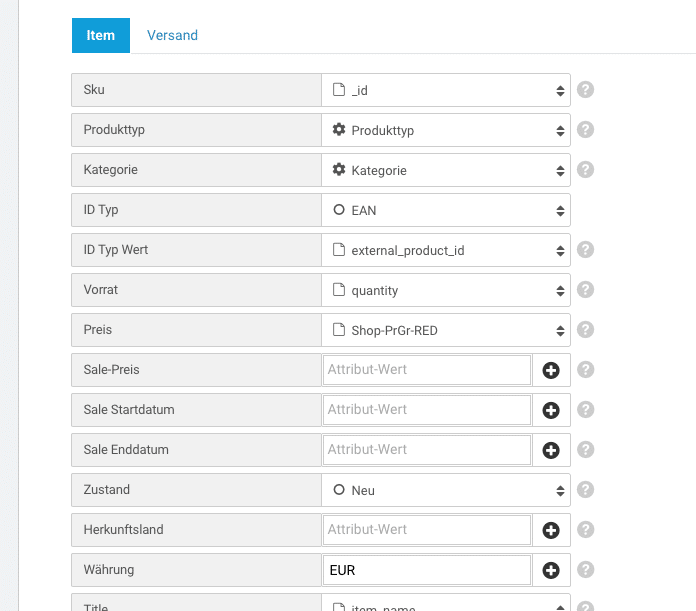Click the plus icon for Sale-Preis
The height and width of the screenshot is (611, 696).
pyautogui.click(x=550, y=370)
